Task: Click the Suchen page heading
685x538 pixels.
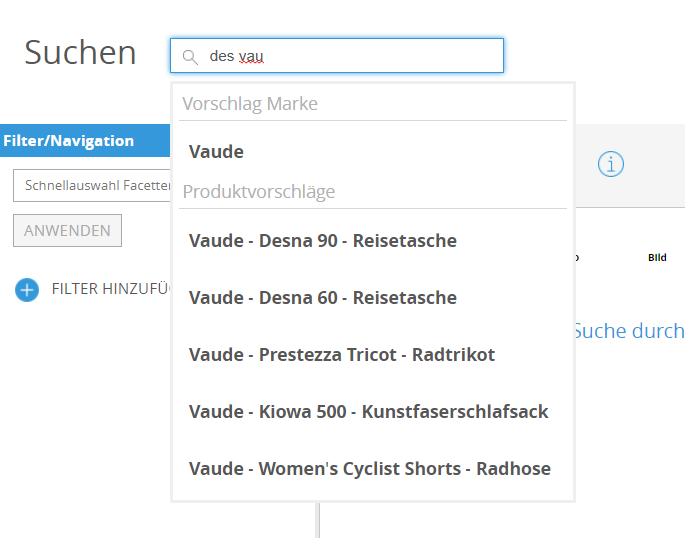Action: coord(80,53)
